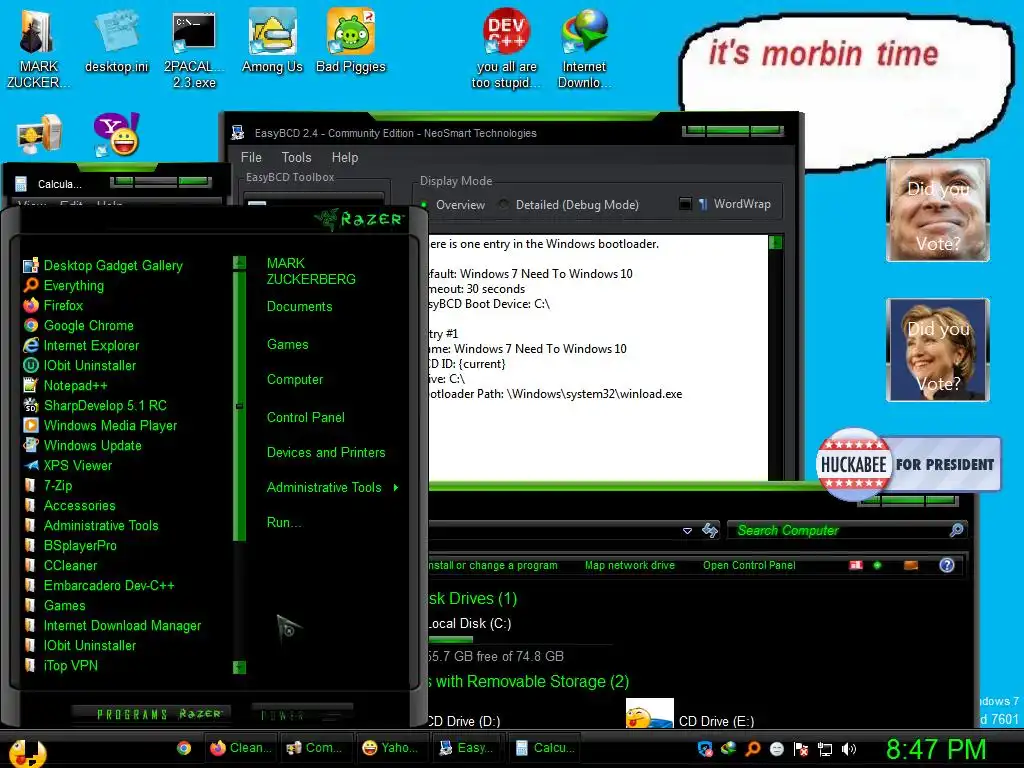Viewport: 1024px width, 768px height.
Task: Select the Yahoo Messenger desktop icon
Action: (x=116, y=135)
